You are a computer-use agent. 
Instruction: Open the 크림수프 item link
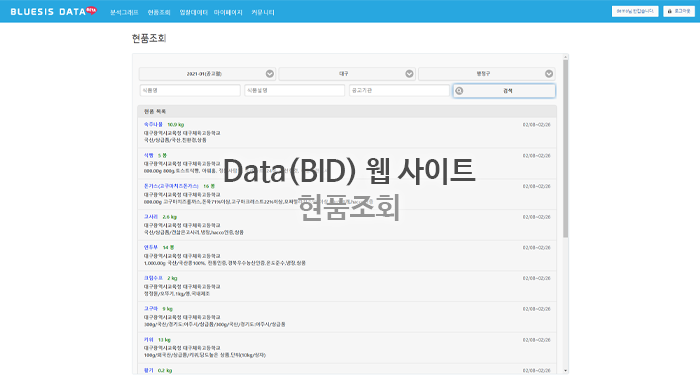point(153,278)
